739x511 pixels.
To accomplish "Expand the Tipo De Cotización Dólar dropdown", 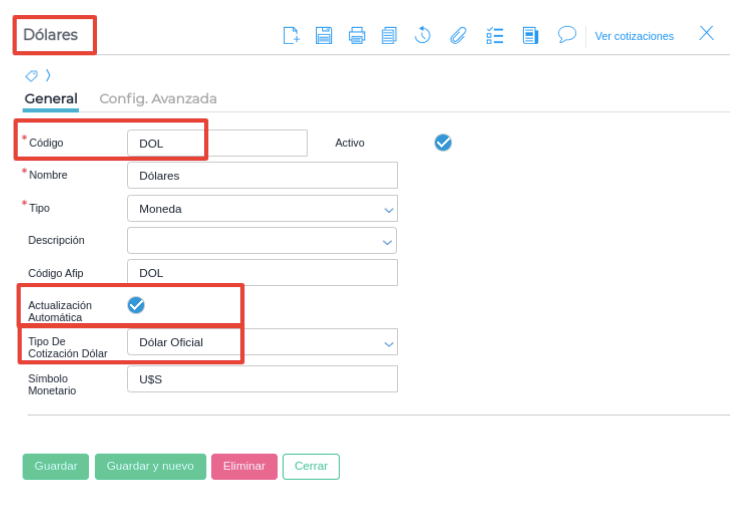I will click(x=262, y=342).
